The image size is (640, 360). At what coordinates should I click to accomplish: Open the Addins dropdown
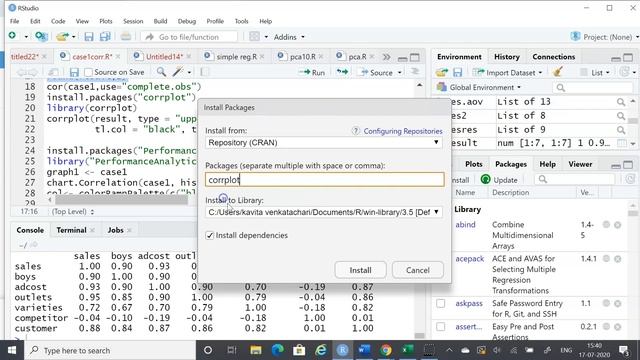pos(289,37)
